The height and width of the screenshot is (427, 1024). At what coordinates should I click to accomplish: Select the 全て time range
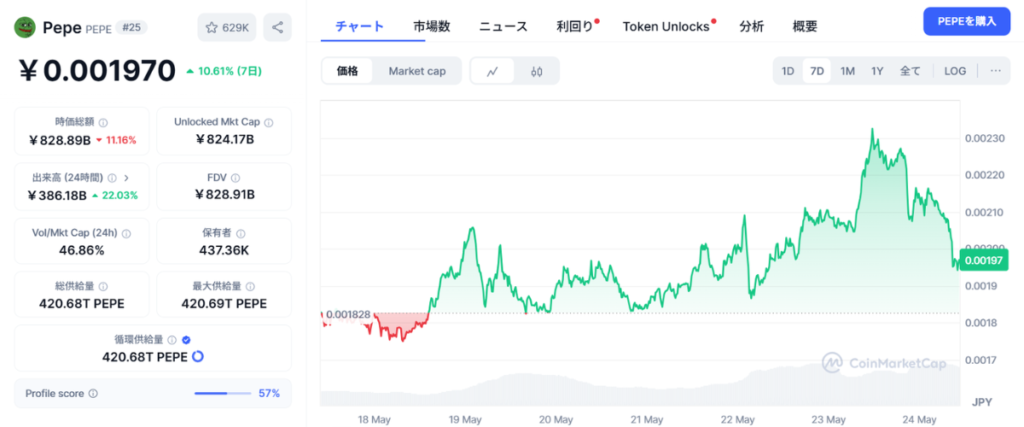[910, 71]
